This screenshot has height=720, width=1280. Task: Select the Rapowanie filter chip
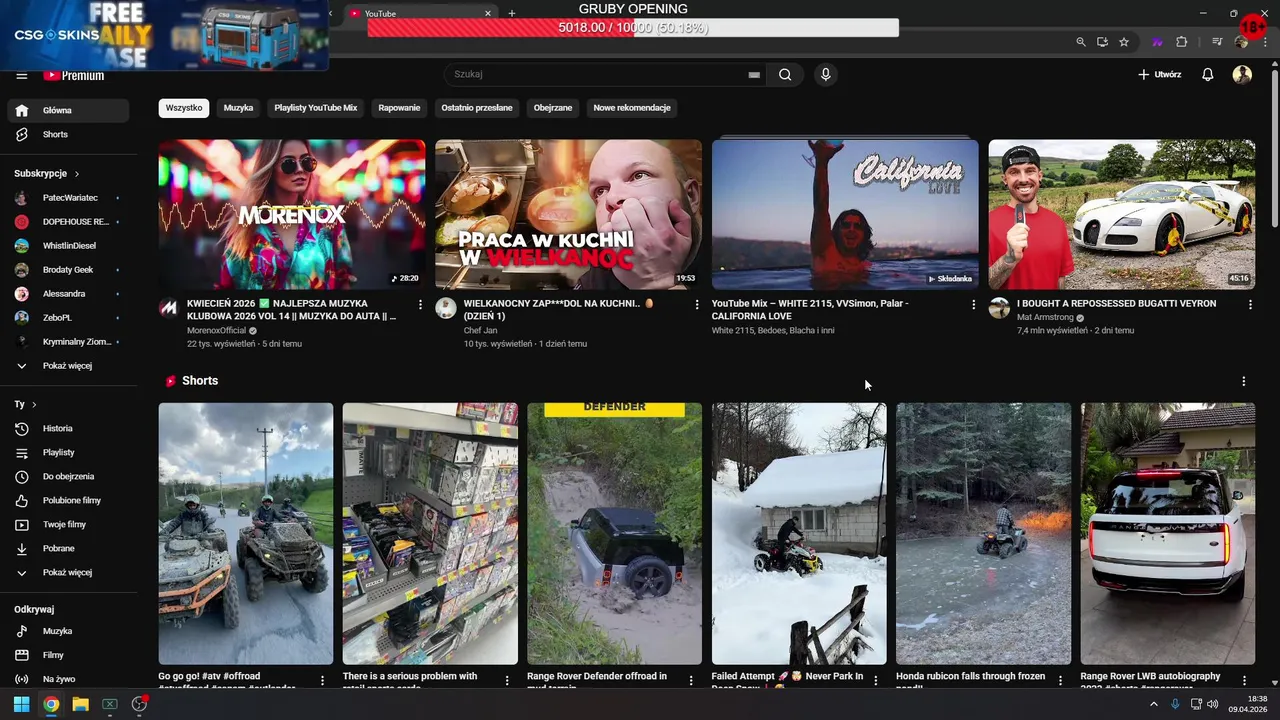click(399, 108)
